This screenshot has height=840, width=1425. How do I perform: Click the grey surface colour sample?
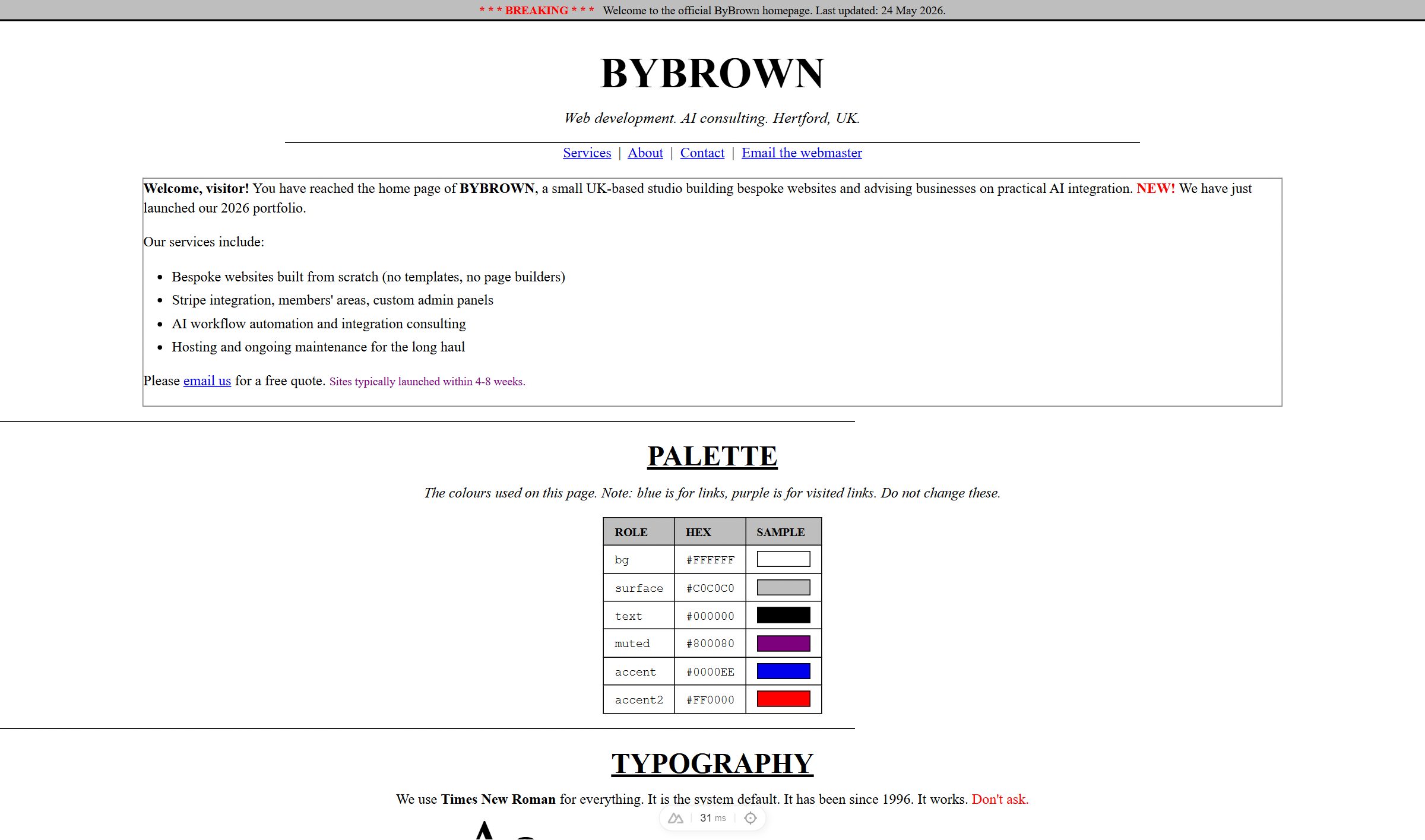[783, 587]
